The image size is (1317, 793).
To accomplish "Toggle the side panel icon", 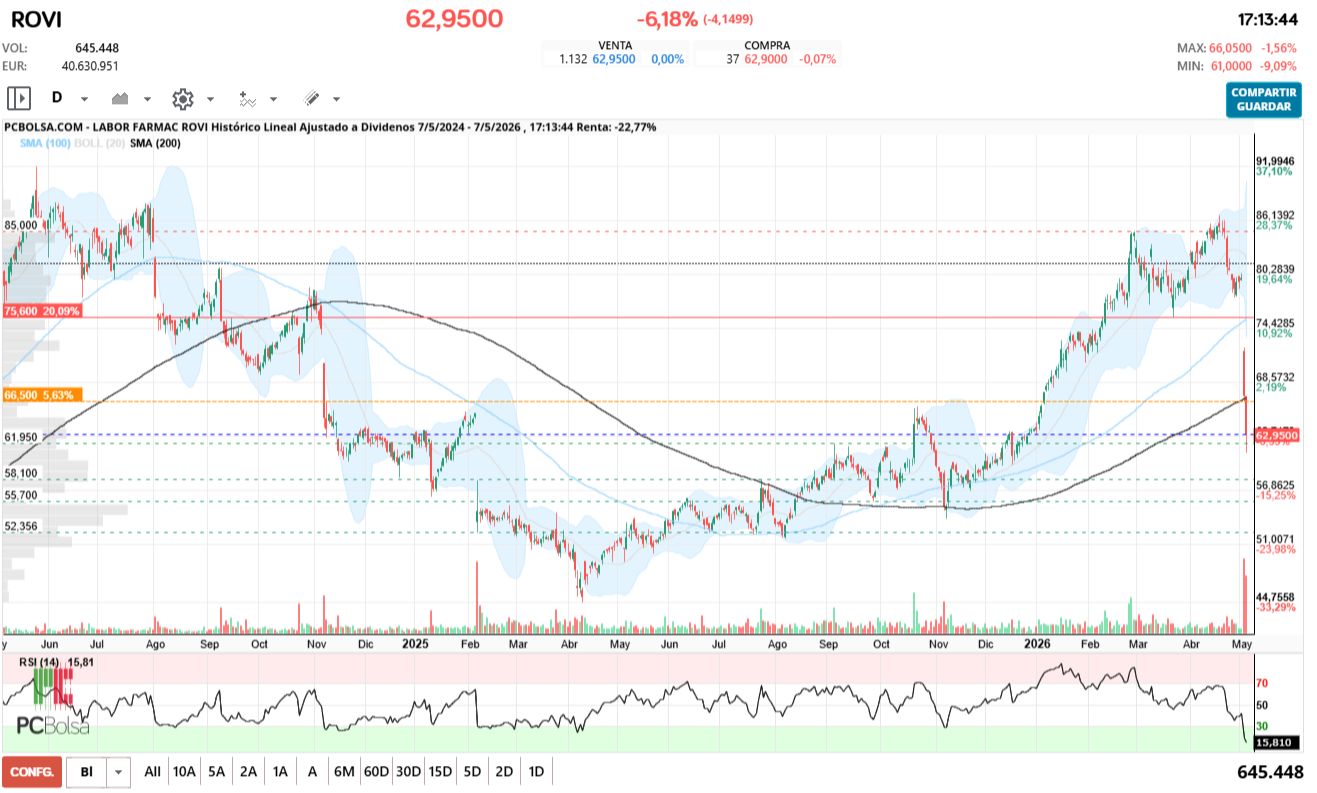I will (x=19, y=98).
